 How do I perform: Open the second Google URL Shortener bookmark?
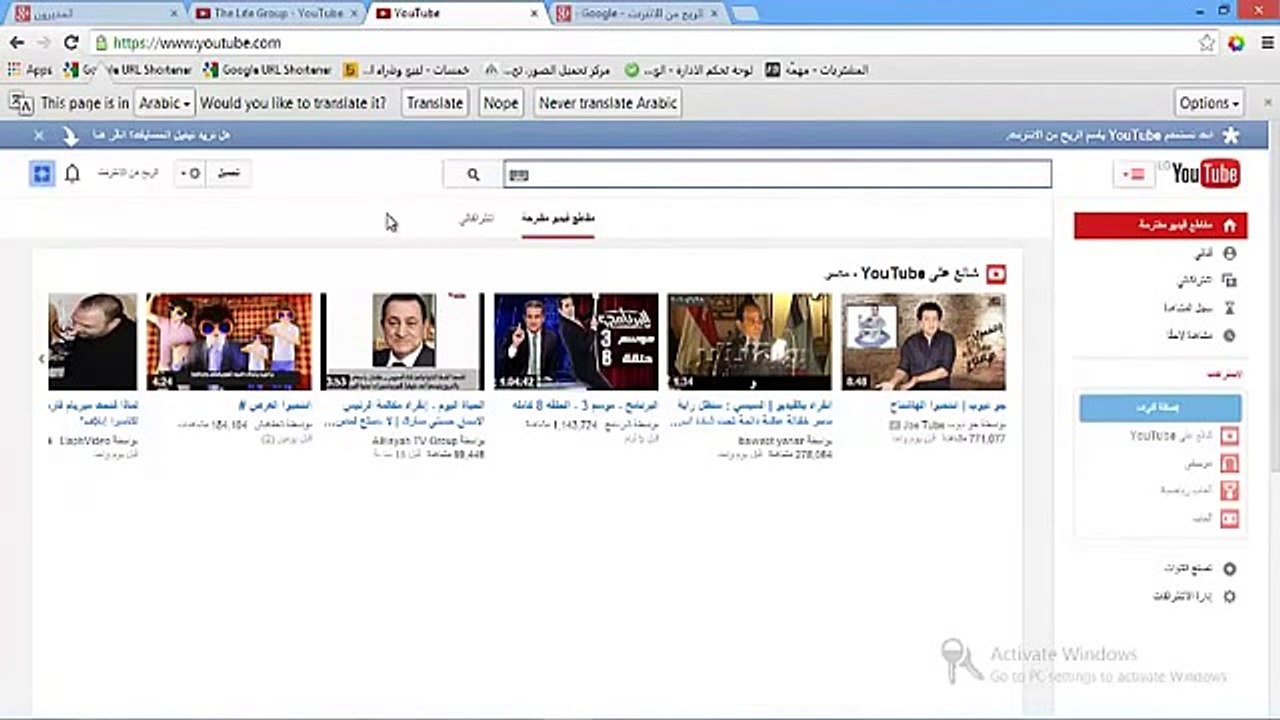tap(267, 70)
